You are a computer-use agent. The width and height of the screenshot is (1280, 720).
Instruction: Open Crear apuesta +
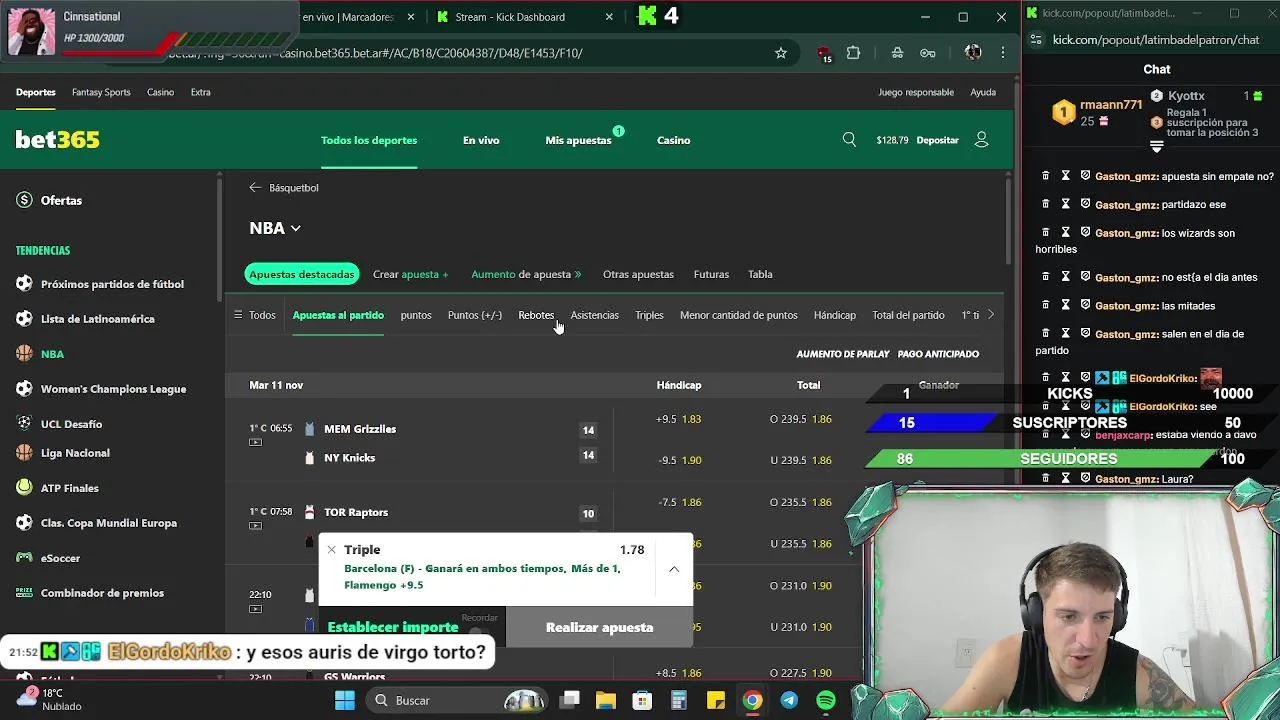pyautogui.click(x=410, y=274)
